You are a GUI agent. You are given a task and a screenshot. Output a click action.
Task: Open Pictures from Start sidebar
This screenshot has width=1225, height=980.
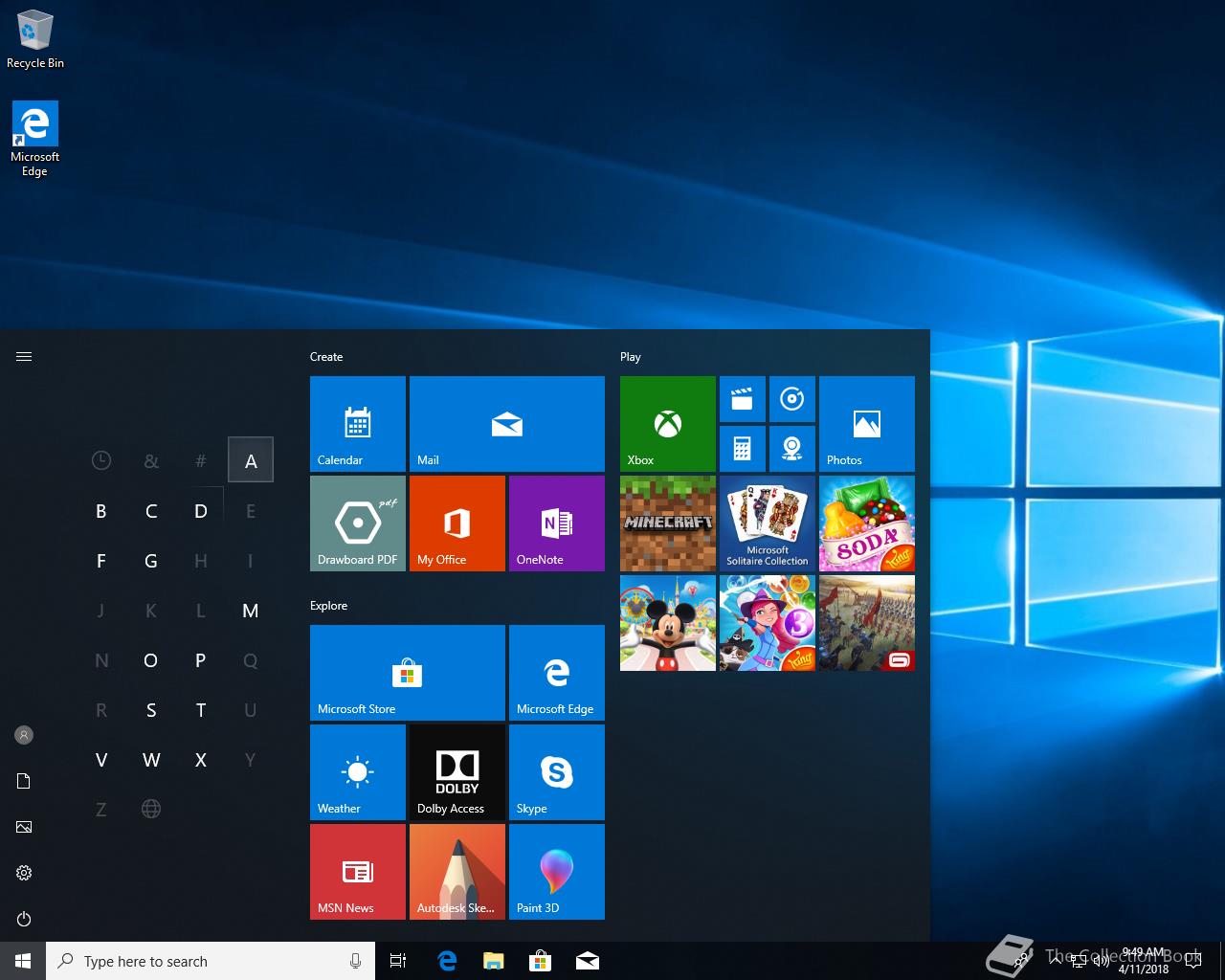click(24, 827)
